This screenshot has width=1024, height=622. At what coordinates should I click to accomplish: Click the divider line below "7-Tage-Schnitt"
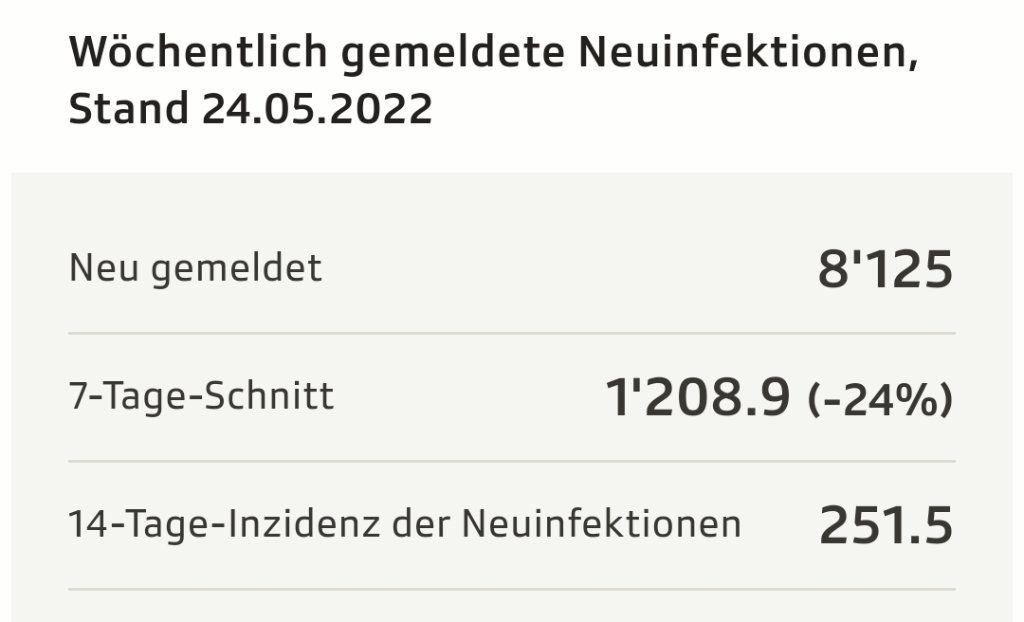512,461
